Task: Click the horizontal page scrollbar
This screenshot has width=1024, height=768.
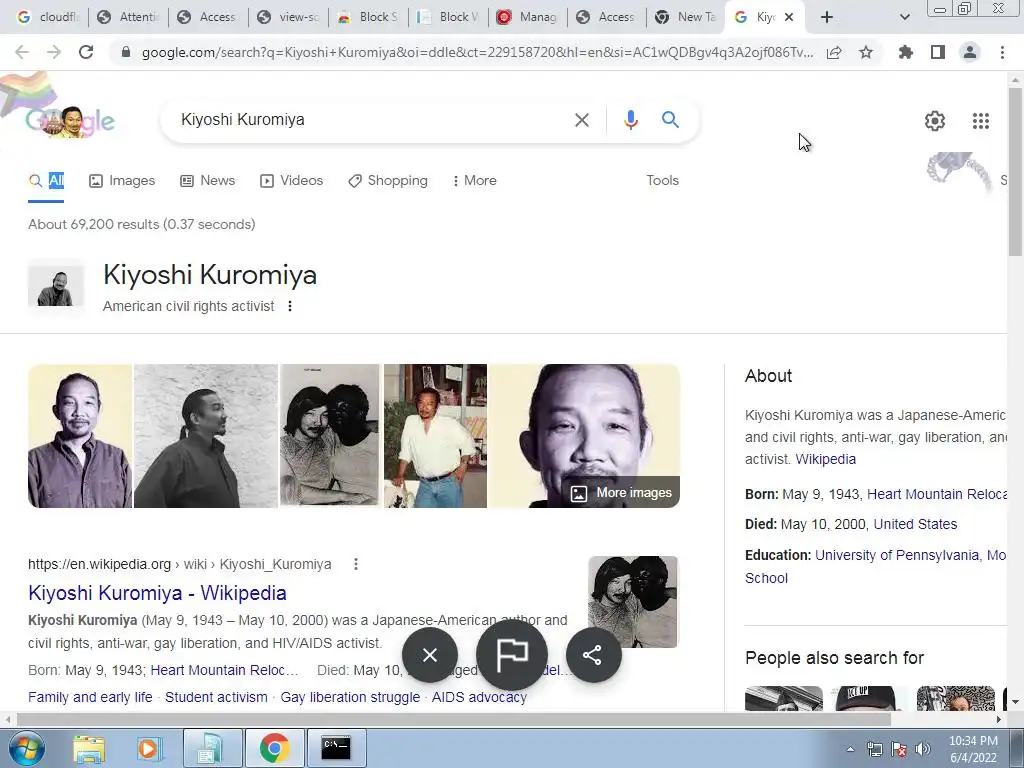Action: (x=454, y=719)
